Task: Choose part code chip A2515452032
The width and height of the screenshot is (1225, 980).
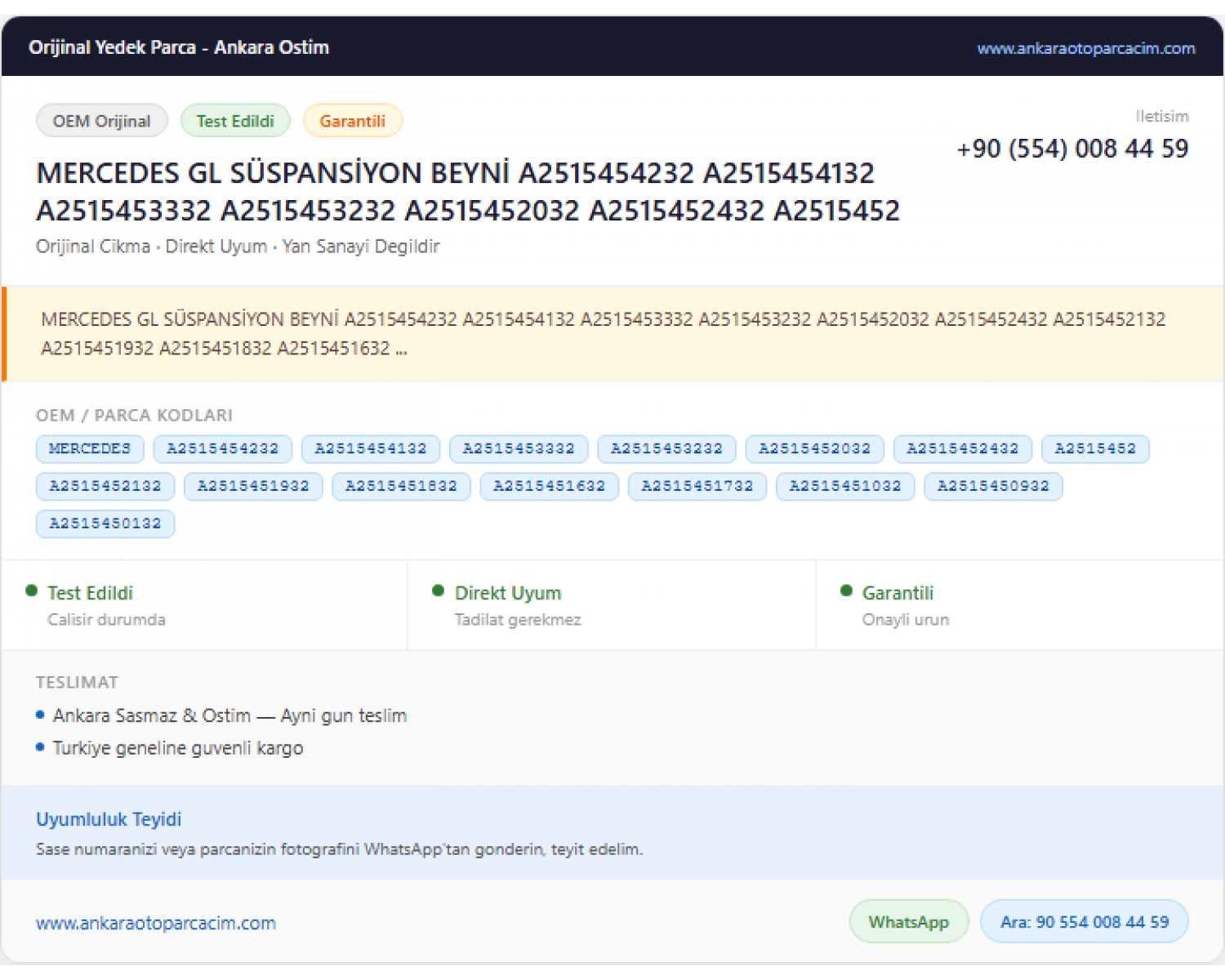Action: [x=815, y=449]
